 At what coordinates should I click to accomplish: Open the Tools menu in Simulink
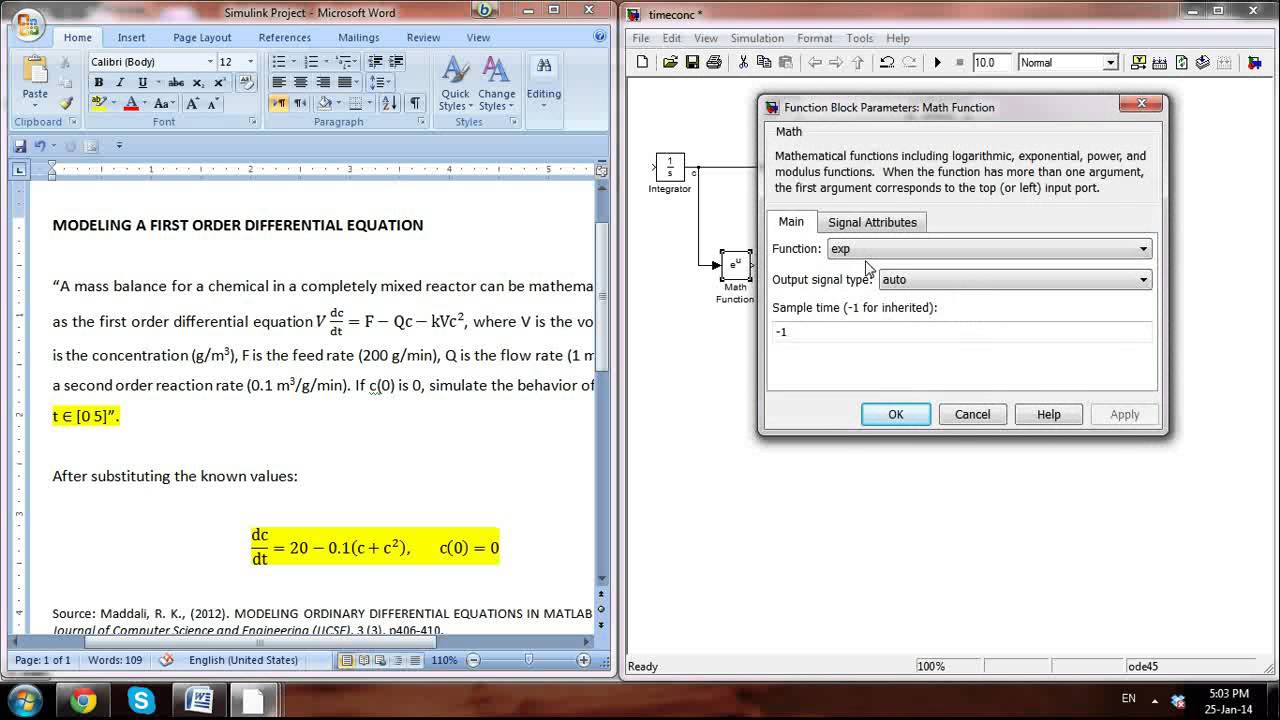(x=860, y=38)
